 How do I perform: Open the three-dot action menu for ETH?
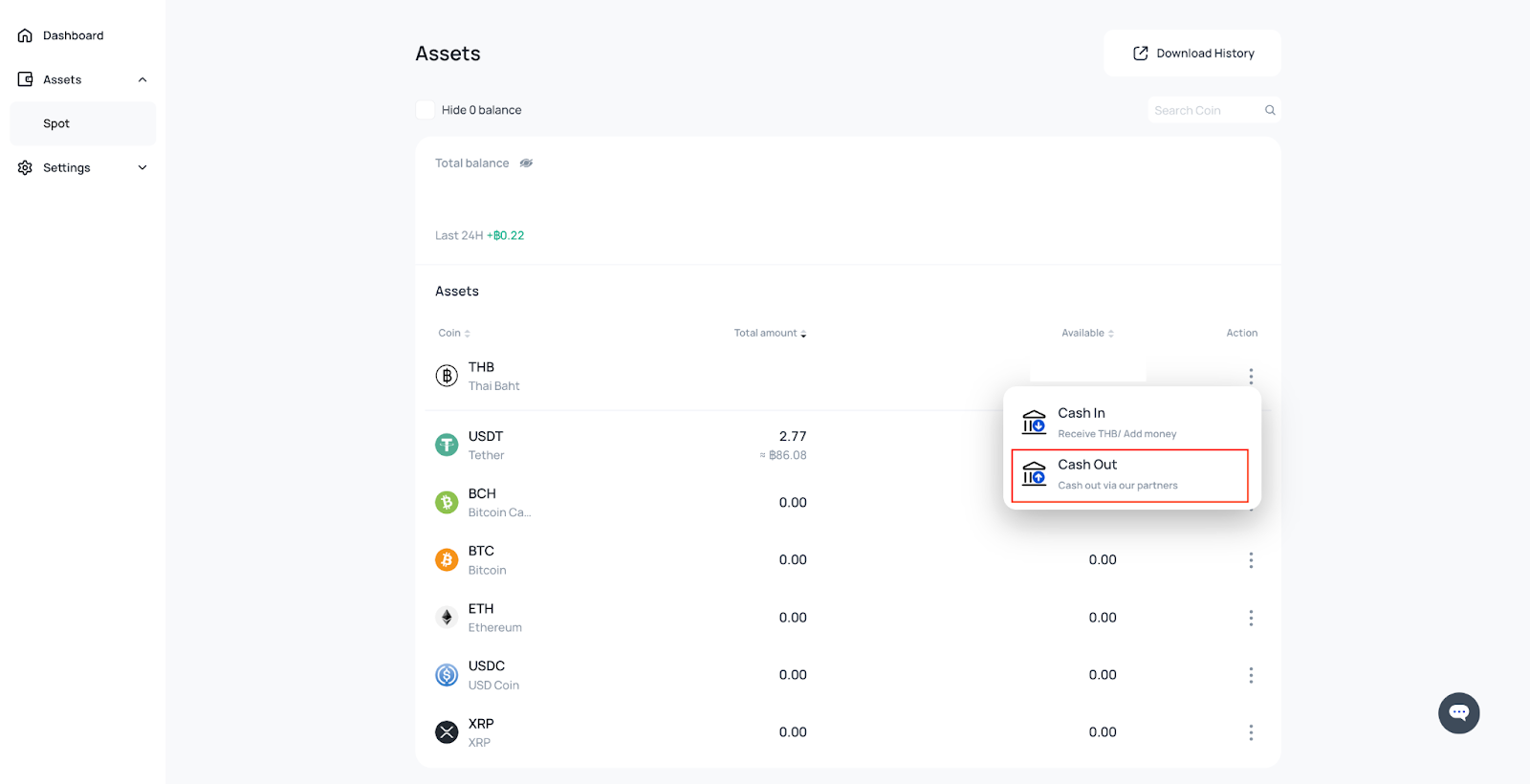pos(1250,618)
